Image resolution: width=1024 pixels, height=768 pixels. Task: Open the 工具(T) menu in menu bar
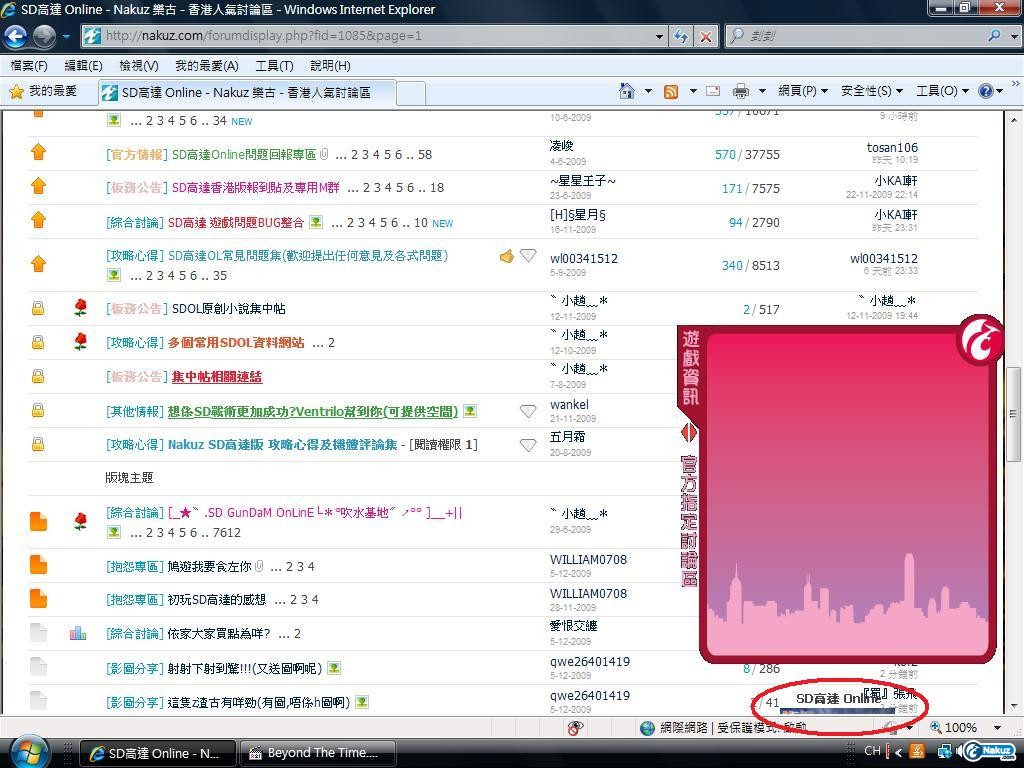click(273, 66)
